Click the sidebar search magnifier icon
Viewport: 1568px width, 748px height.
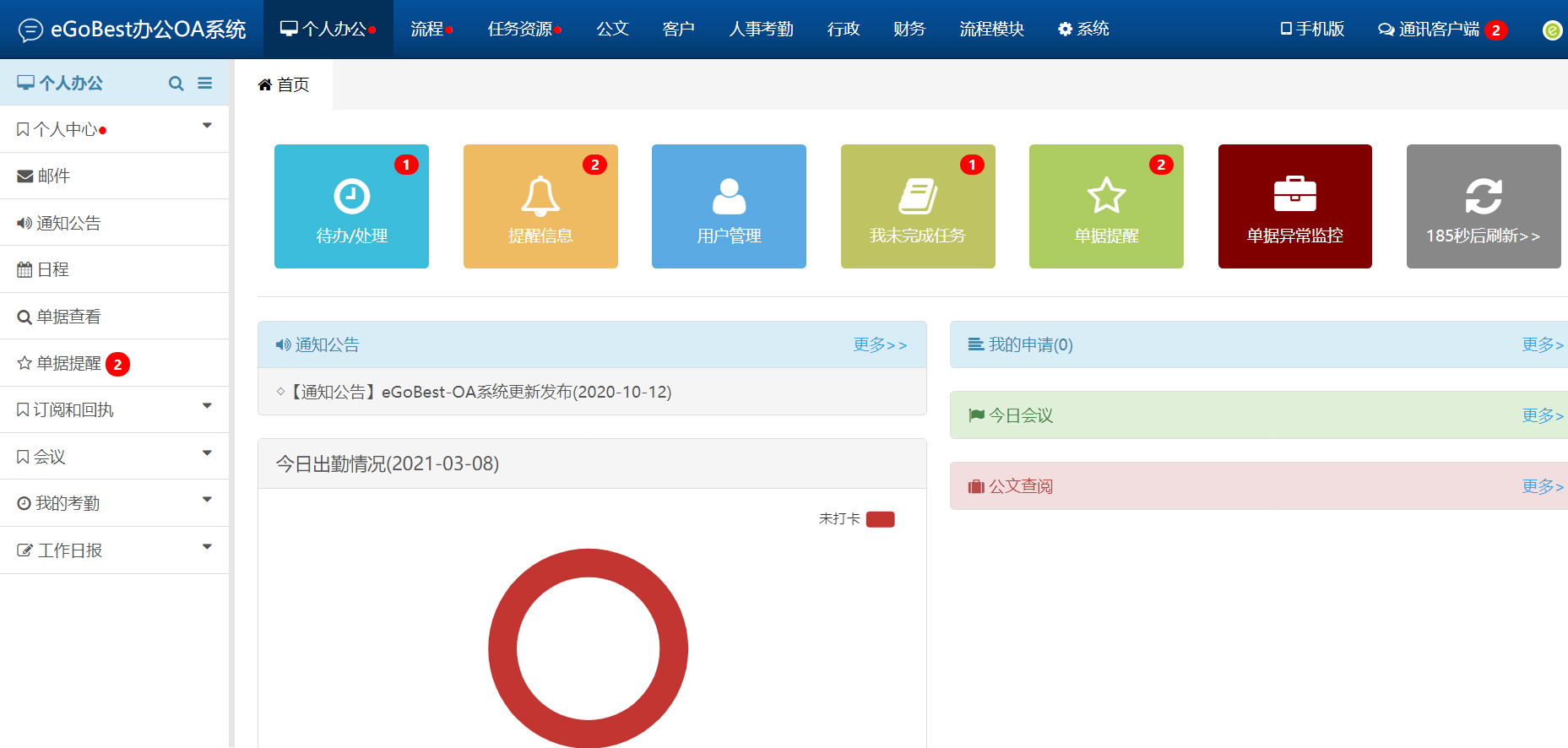(x=176, y=84)
